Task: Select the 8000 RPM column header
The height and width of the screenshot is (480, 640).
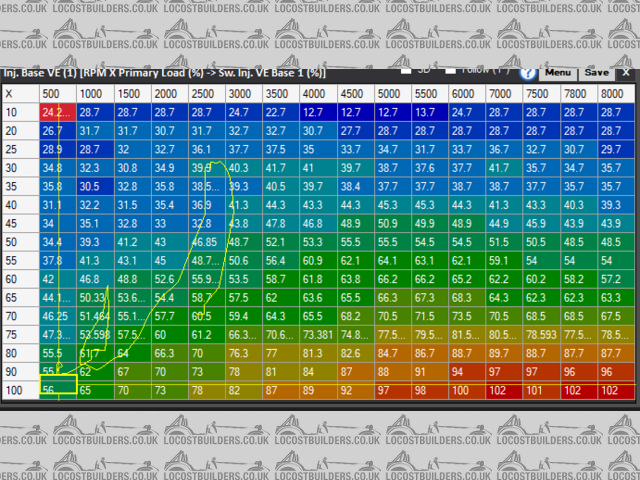Action: [x=615, y=93]
